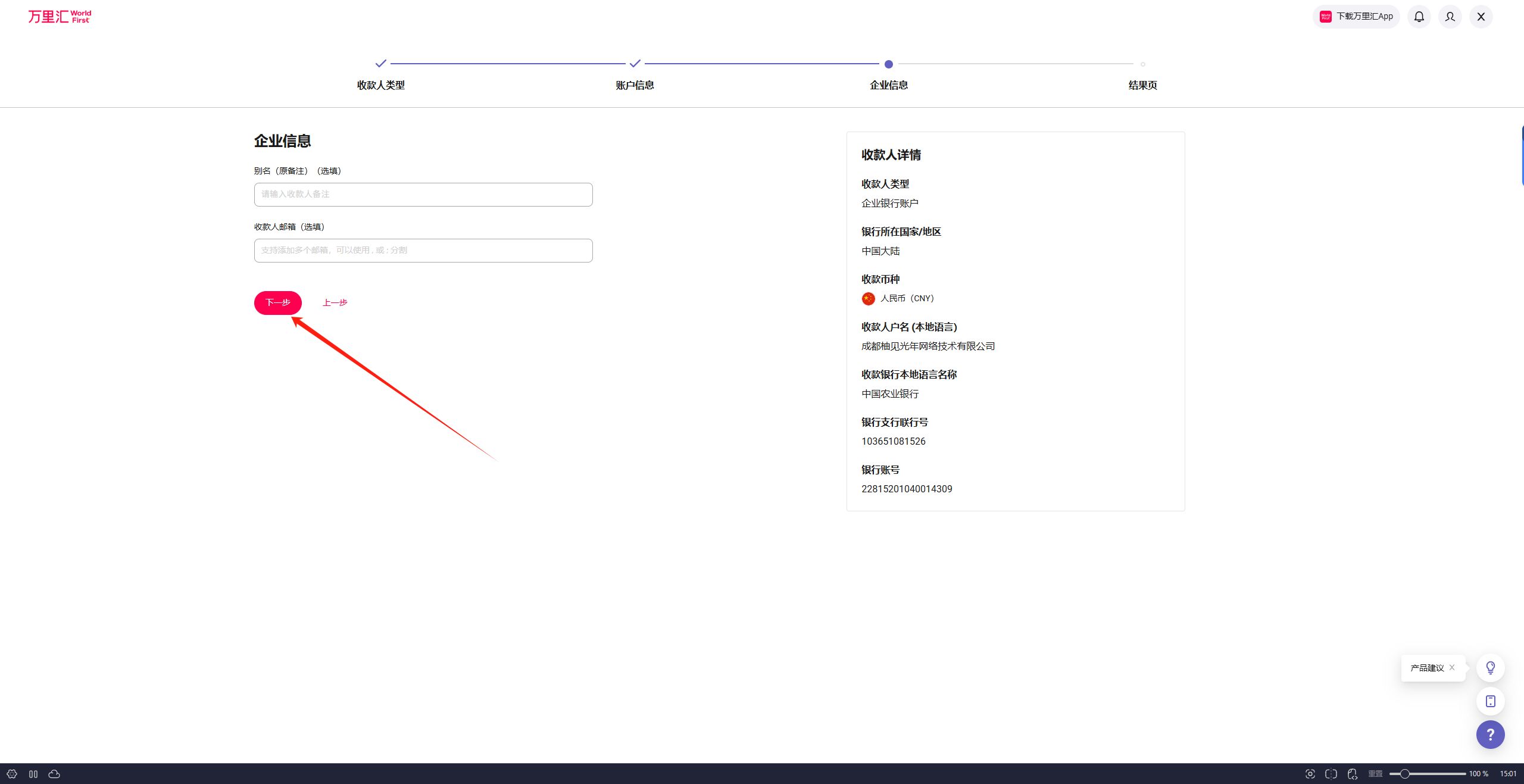Click the cloud icon in bottom bar

(54, 774)
